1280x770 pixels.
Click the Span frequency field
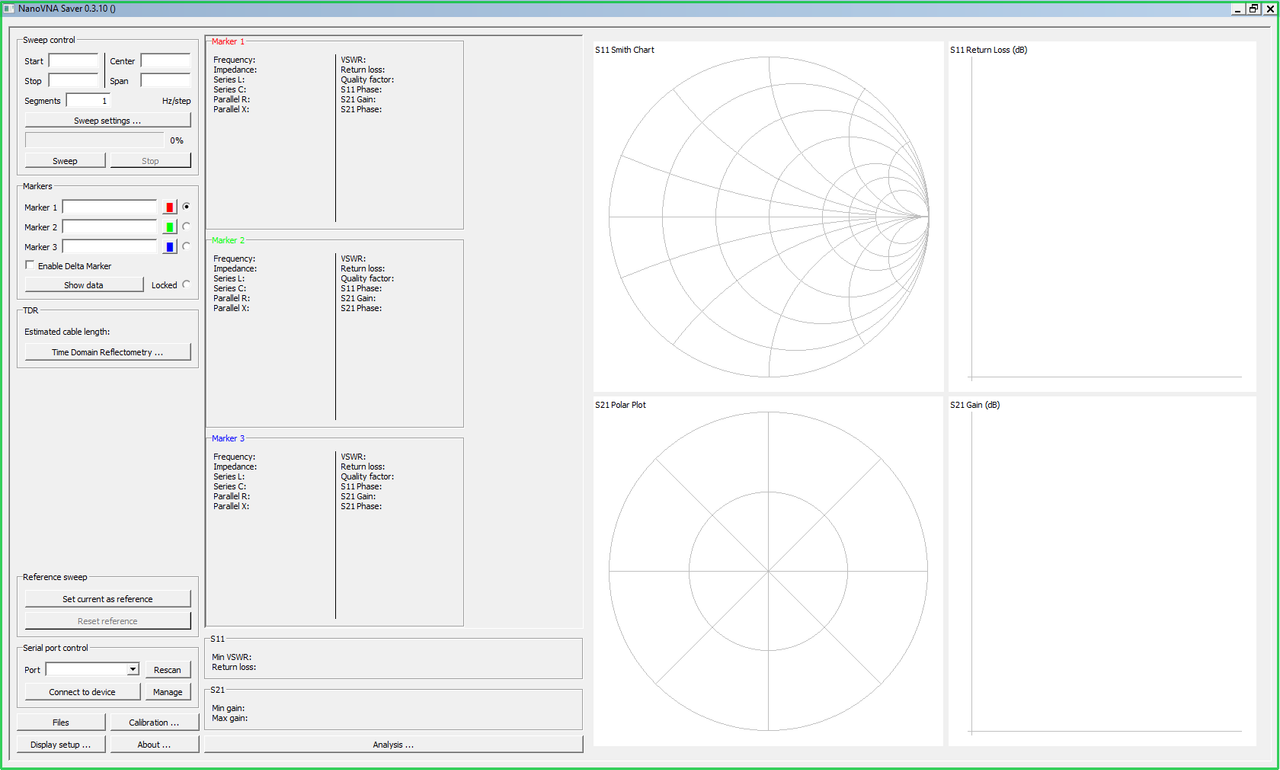coord(166,81)
